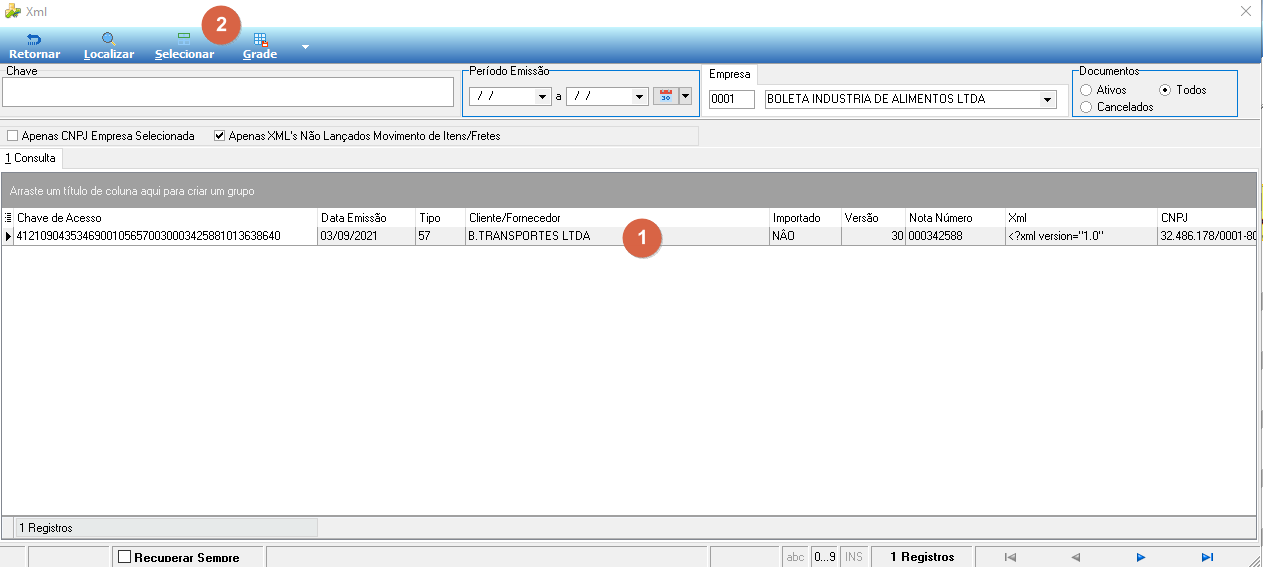
Task: Sort by Data Emissão column header
Action: click(x=366, y=217)
